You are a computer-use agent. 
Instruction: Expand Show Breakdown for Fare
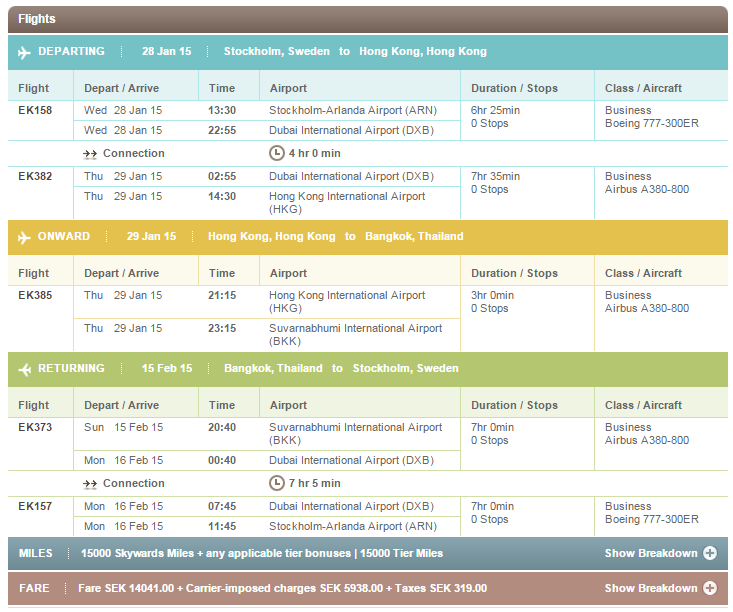651,588
